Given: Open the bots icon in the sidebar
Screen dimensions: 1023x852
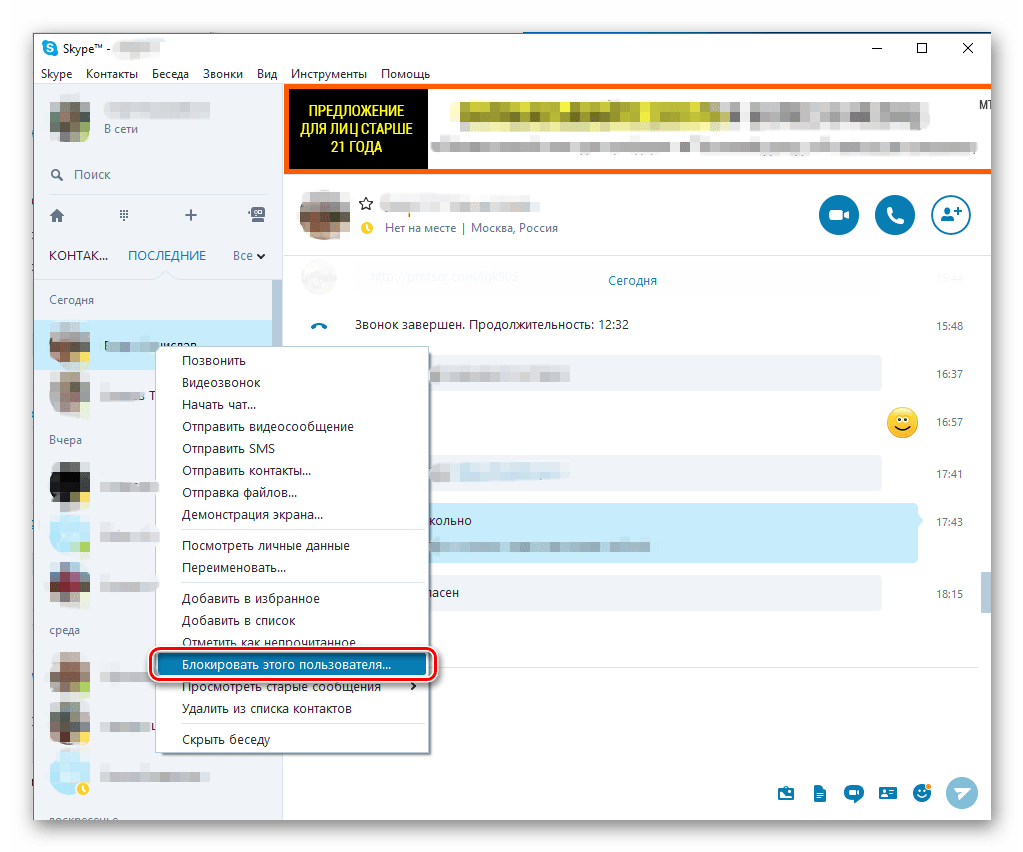Looking at the screenshot, I should 256,215.
